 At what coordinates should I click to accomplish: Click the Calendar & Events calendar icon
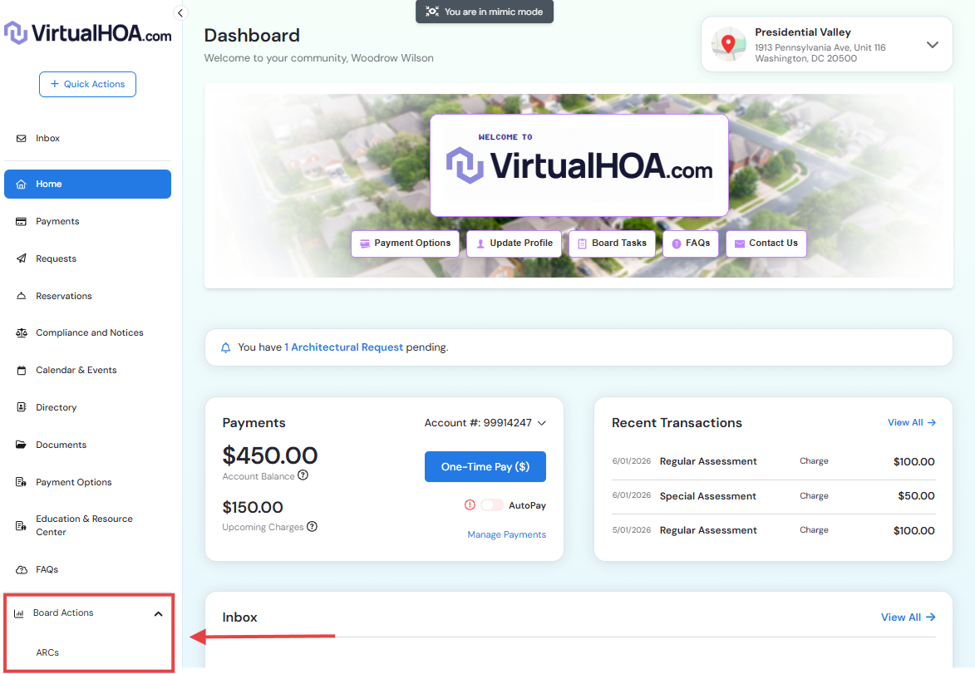click(21, 370)
